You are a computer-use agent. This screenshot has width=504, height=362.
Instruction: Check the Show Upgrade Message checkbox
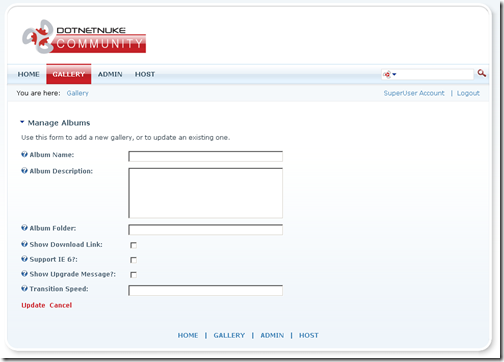pos(133,275)
